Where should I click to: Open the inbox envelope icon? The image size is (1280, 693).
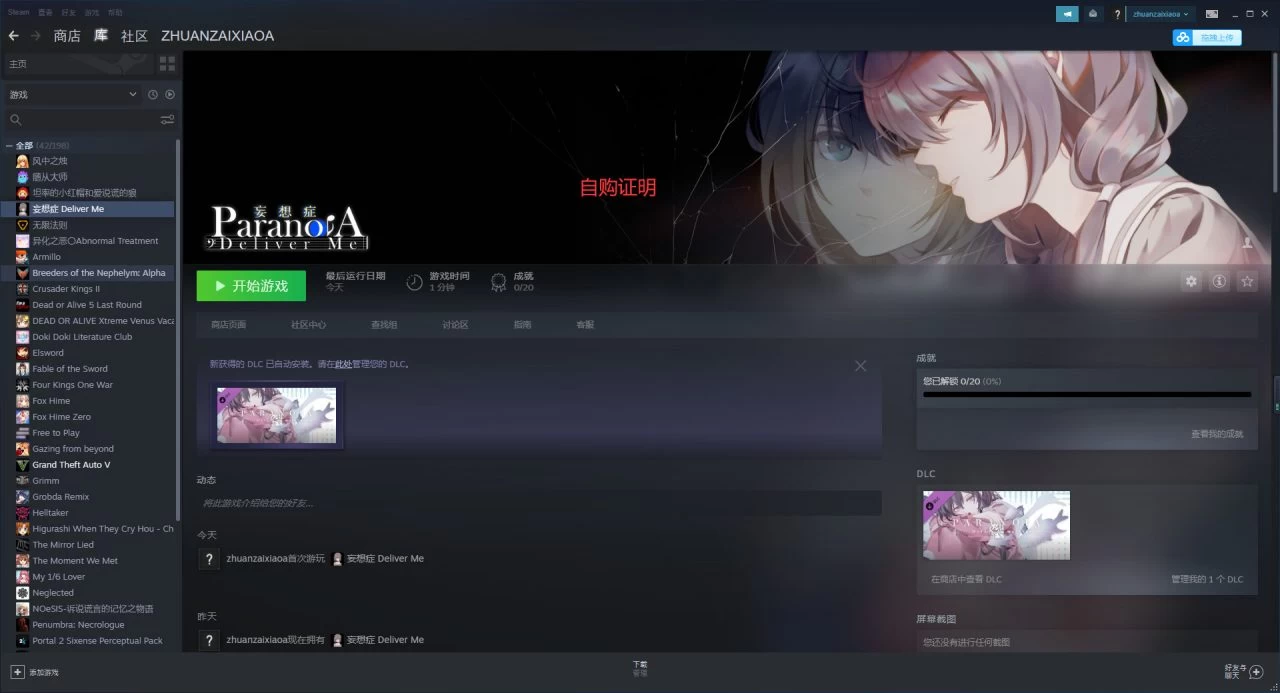(1093, 14)
